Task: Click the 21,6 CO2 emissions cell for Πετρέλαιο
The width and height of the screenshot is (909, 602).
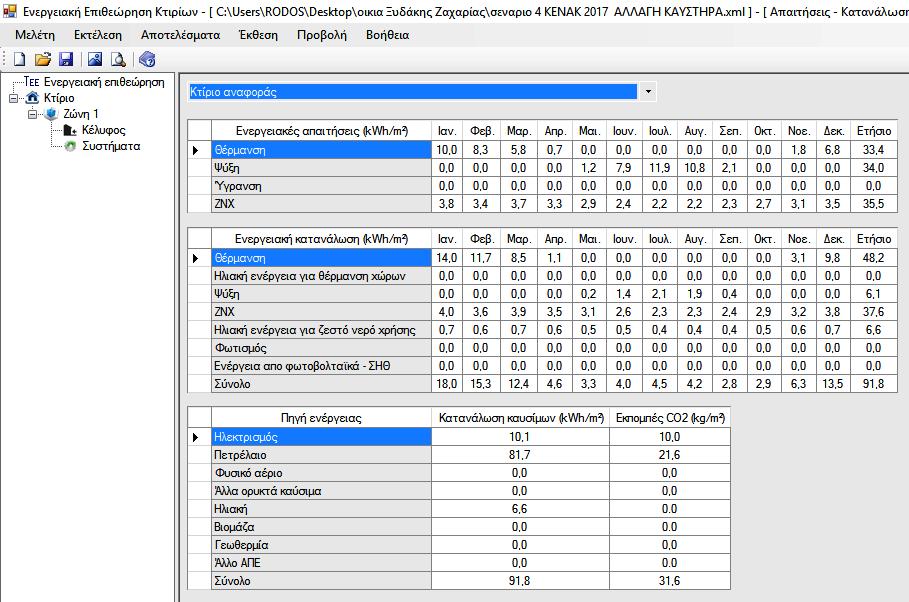Action: click(670, 455)
